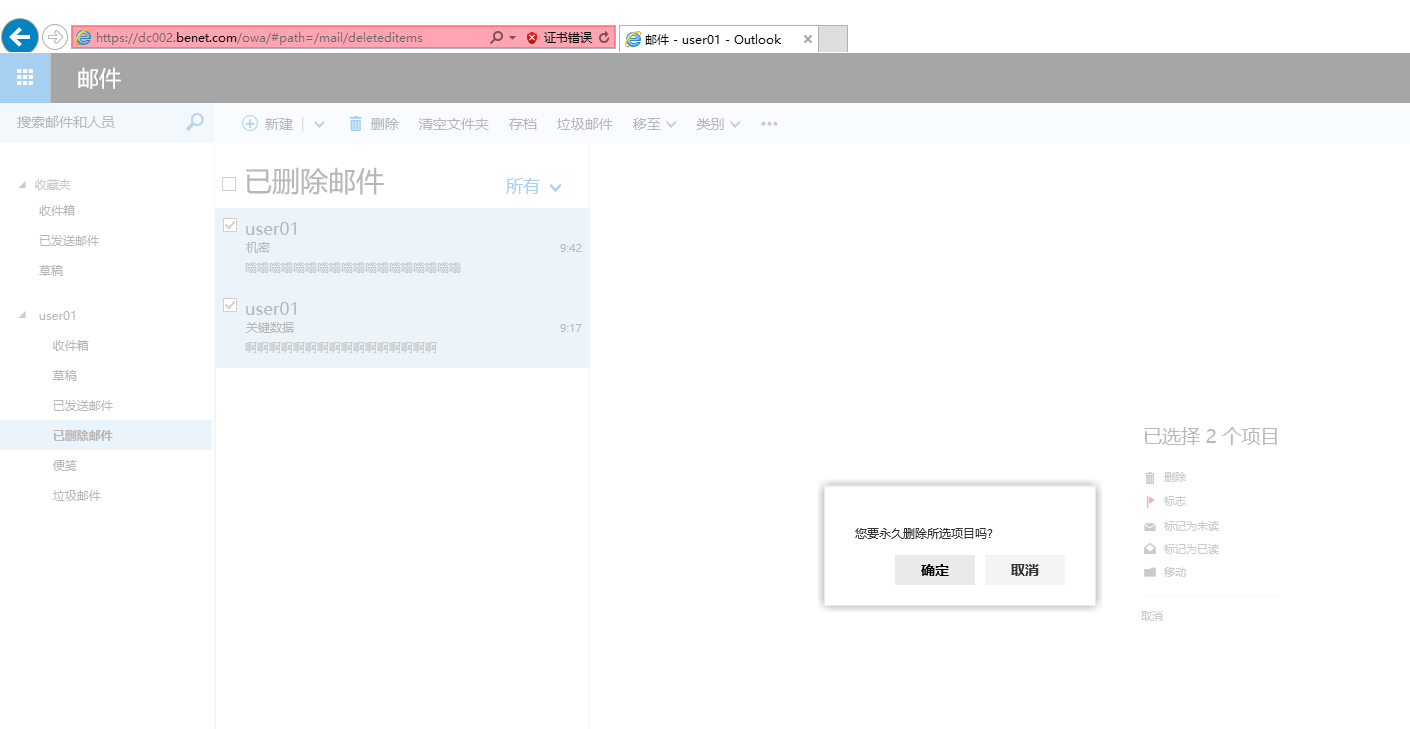The image size is (1410, 729).
Task: Click the IE page icon in address bar
Action: 84,38
